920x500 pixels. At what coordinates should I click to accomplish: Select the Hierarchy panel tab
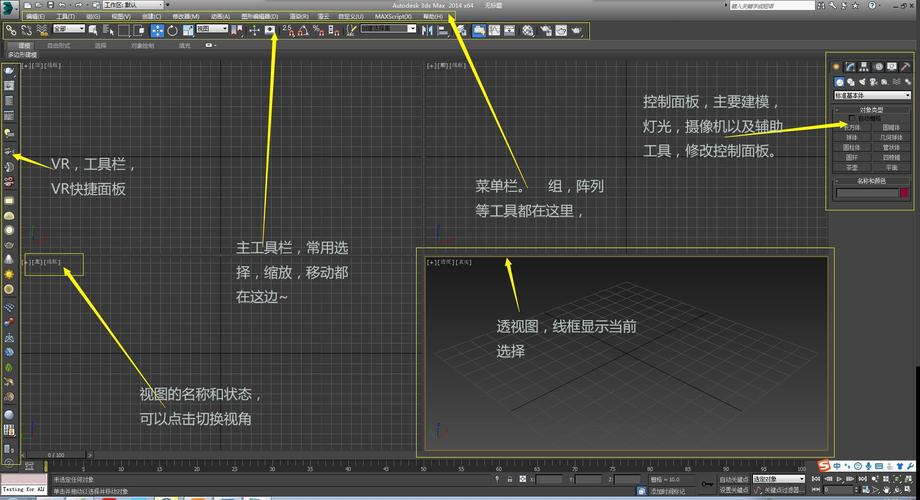863,66
